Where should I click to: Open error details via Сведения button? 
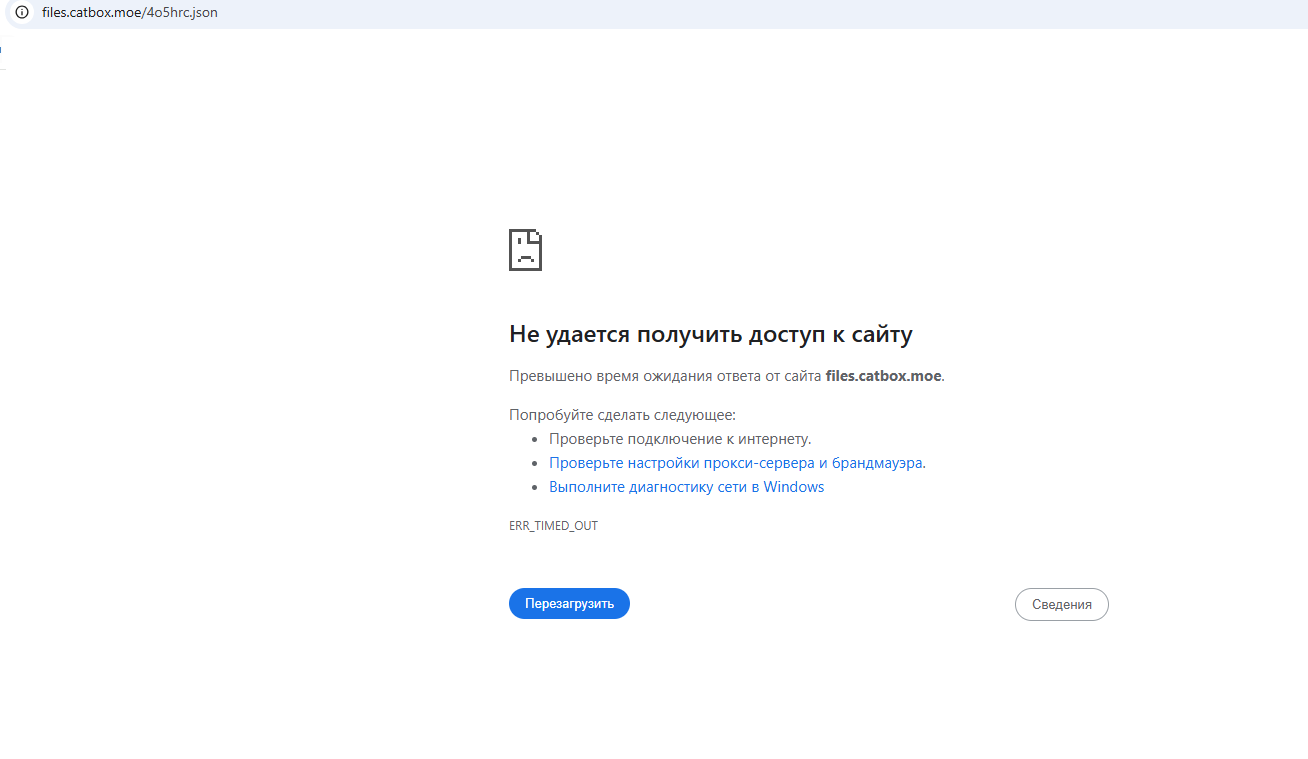[x=1062, y=604]
